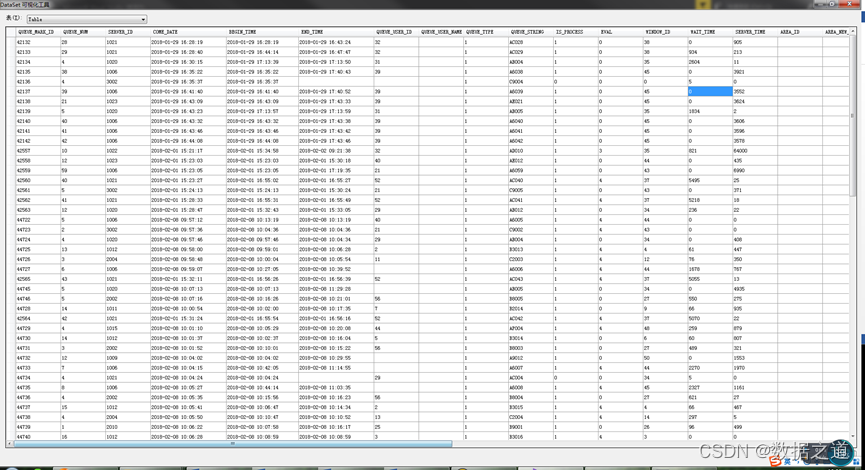Sort by QUEUE_MARK_ID column header
The width and height of the screenshot is (865, 470).
click(x=38, y=32)
